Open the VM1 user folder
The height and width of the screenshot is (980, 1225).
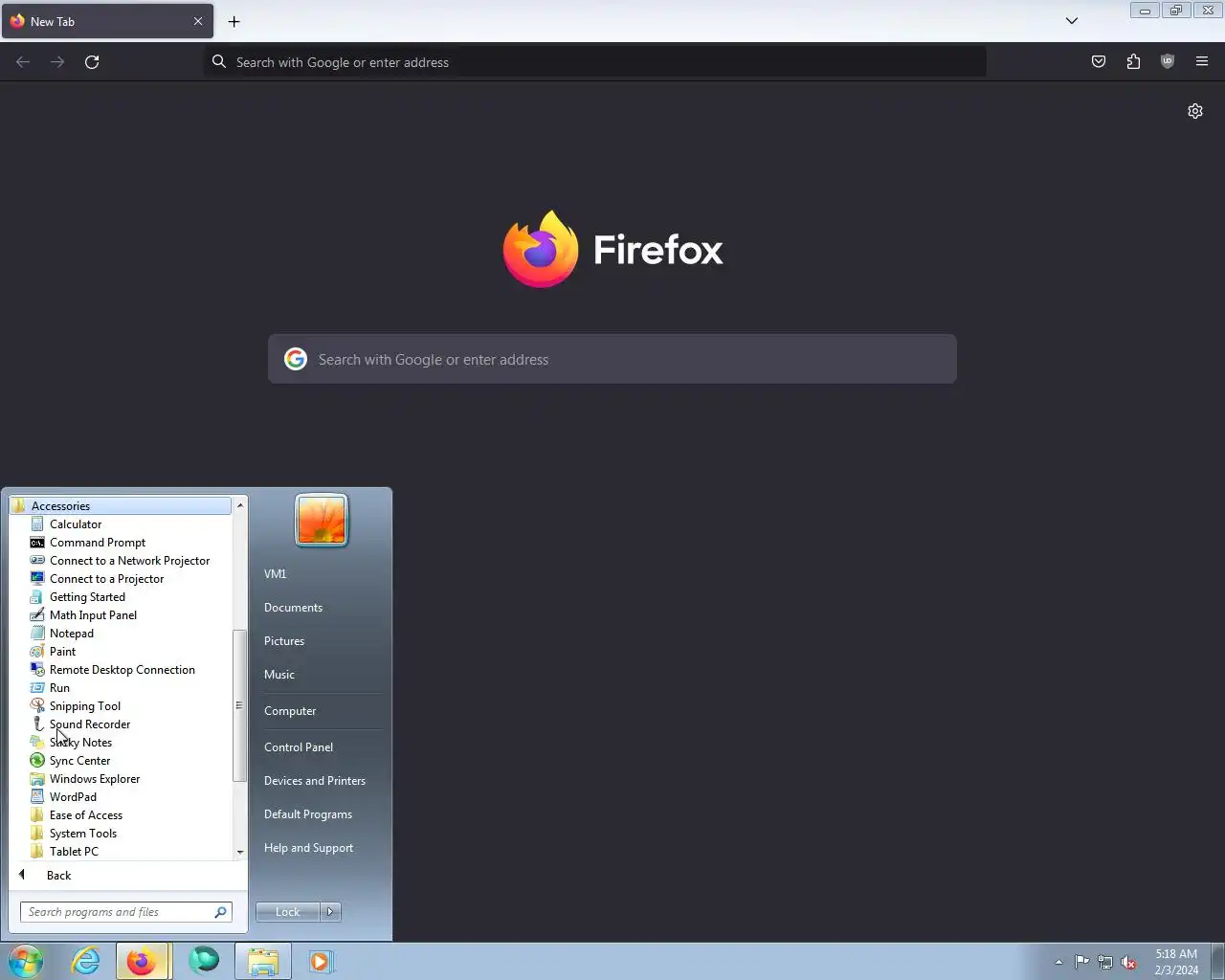pyautogui.click(x=276, y=574)
